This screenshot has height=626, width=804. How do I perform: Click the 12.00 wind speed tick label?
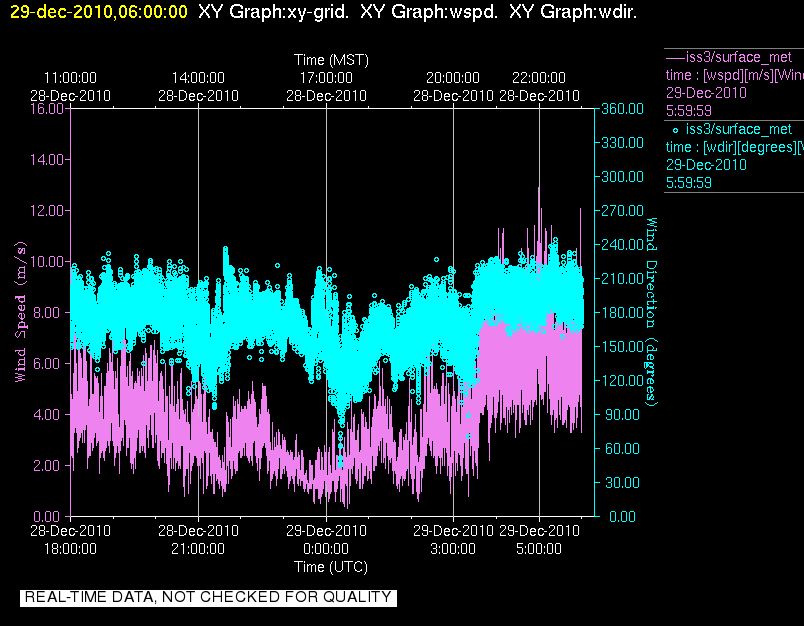click(47, 211)
